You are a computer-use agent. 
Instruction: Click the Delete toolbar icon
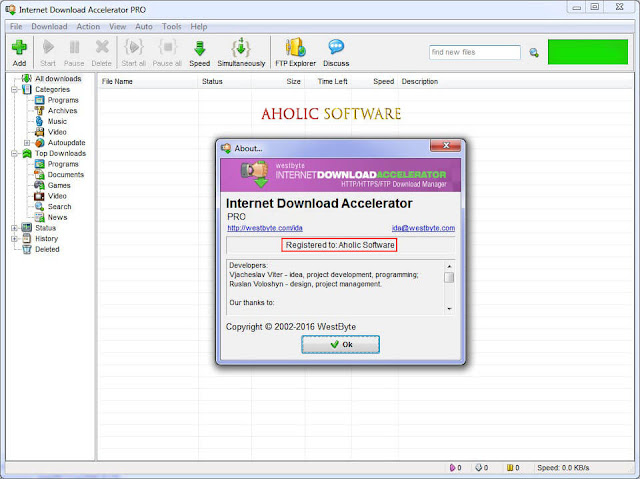point(102,52)
